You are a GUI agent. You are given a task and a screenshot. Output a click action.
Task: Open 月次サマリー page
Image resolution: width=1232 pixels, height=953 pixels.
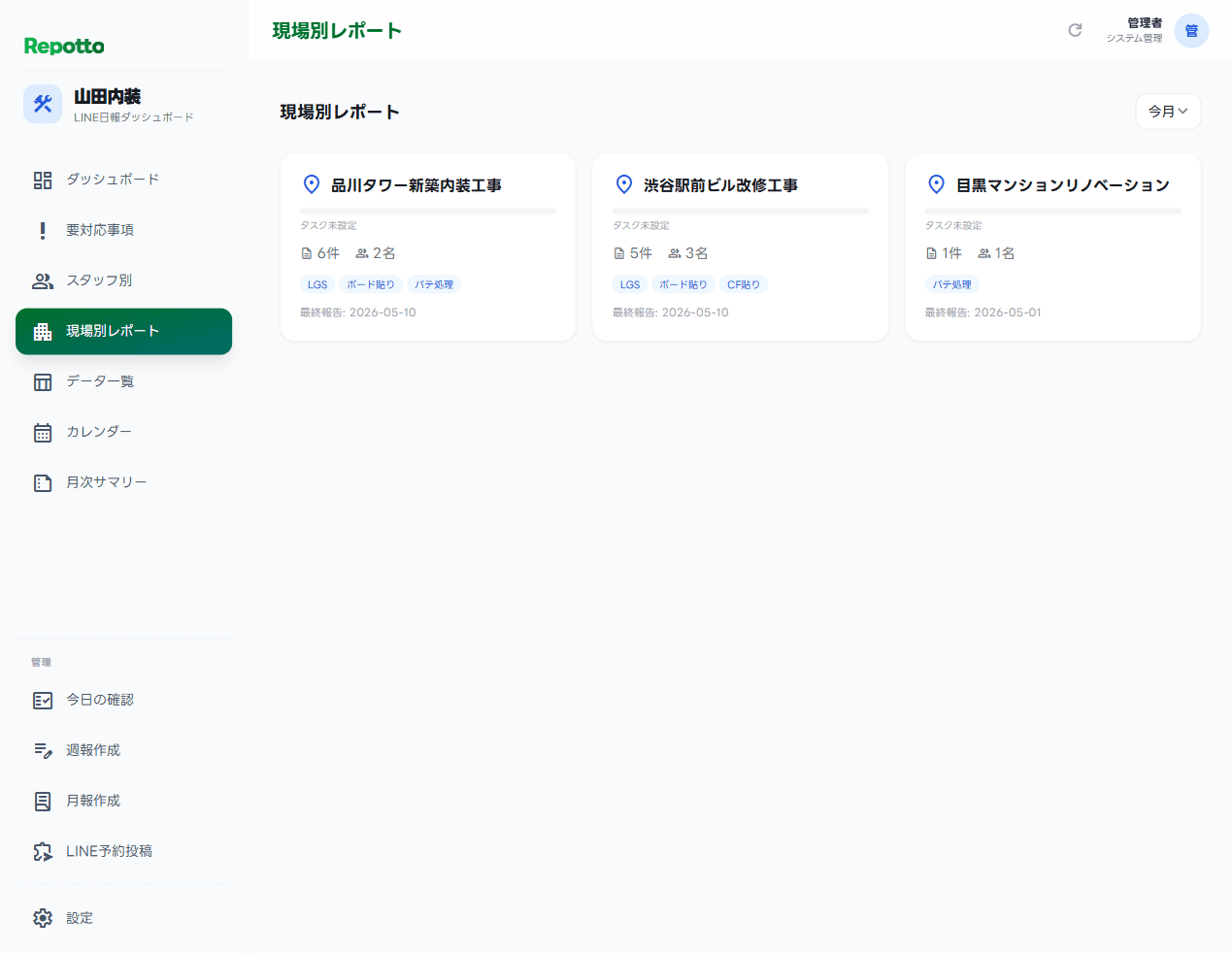123,482
